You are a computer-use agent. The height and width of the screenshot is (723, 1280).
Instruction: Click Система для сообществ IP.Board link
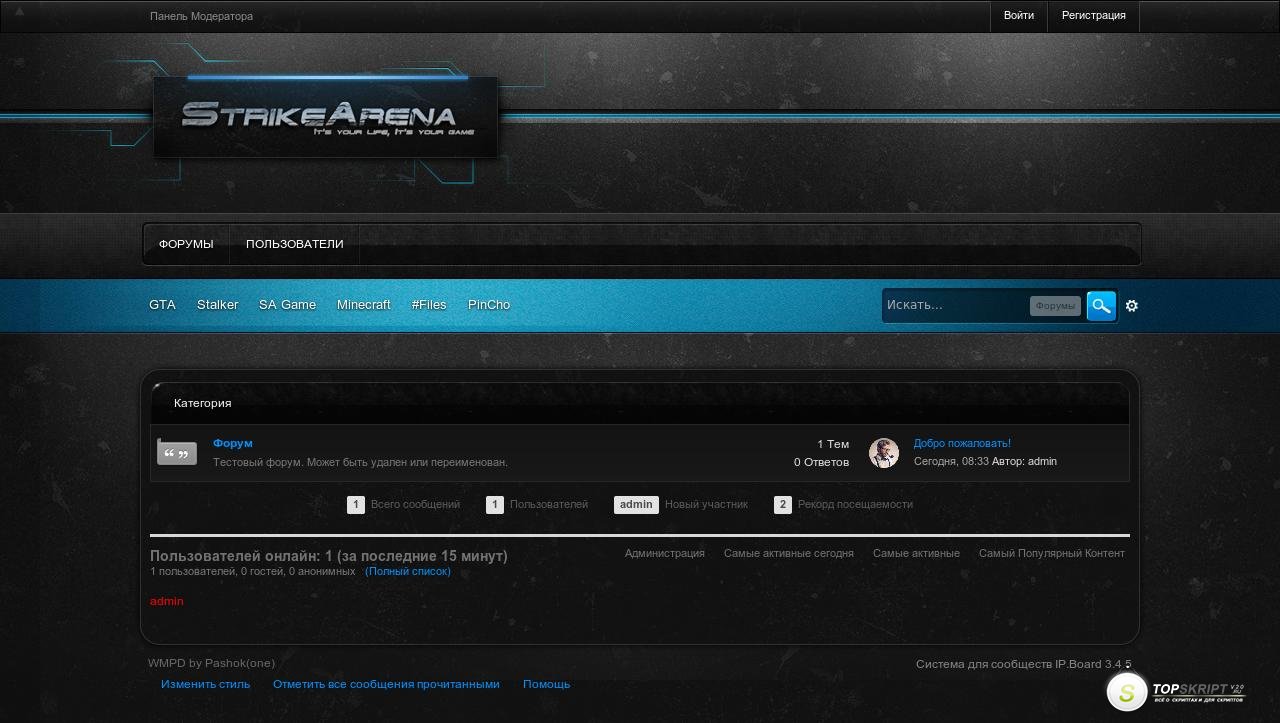tap(1024, 665)
